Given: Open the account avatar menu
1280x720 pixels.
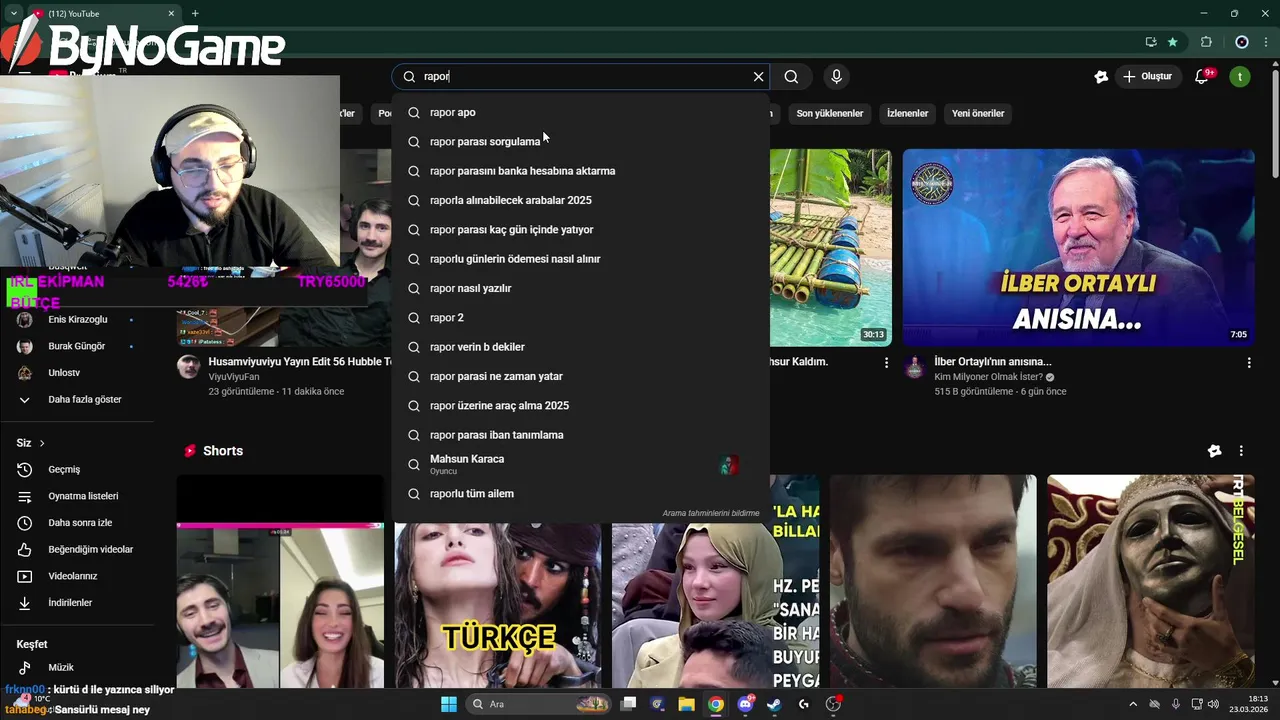Looking at the screenshot, I should 1240,77.
